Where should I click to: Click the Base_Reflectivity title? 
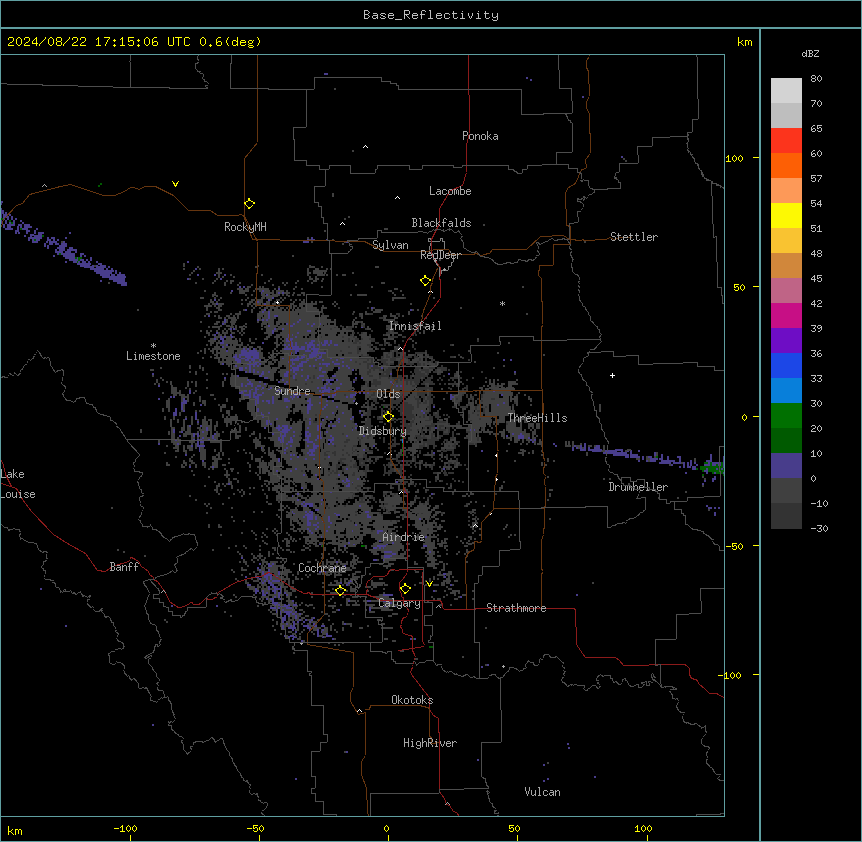(431, 15)
